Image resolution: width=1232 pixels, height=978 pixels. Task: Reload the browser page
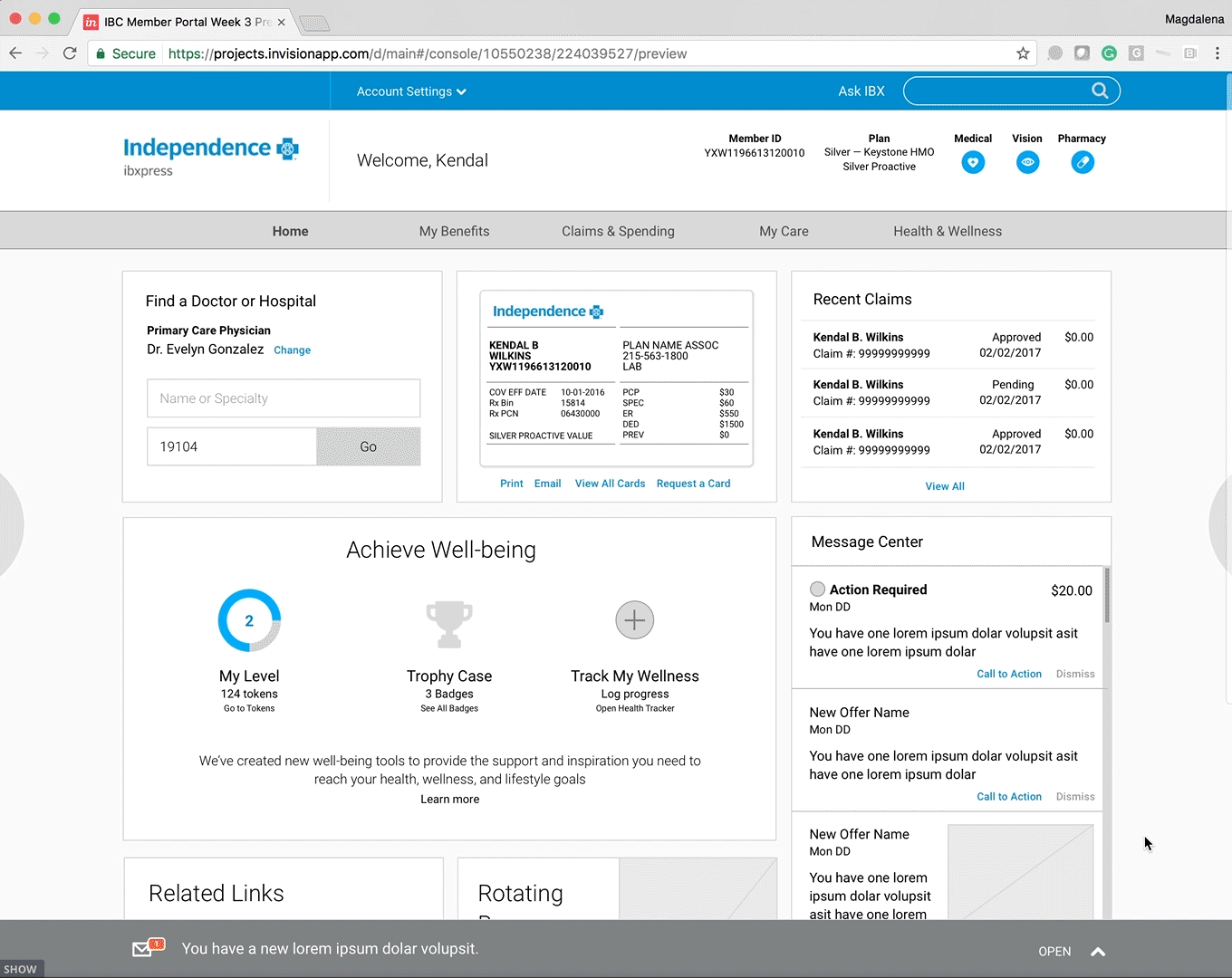tap(70, 53)
